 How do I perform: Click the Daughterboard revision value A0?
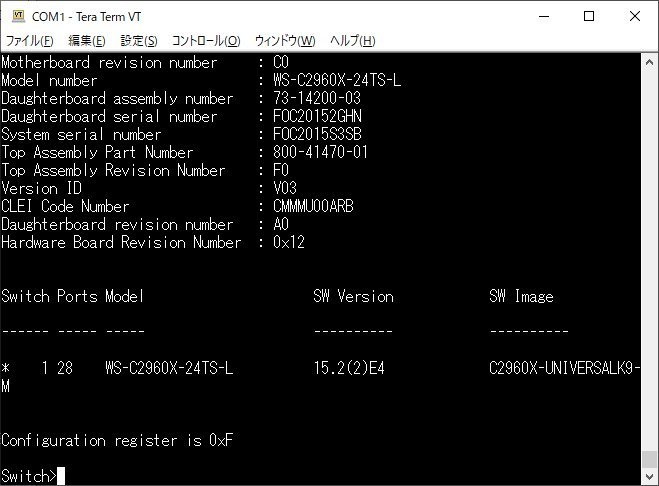click(281, 224)
